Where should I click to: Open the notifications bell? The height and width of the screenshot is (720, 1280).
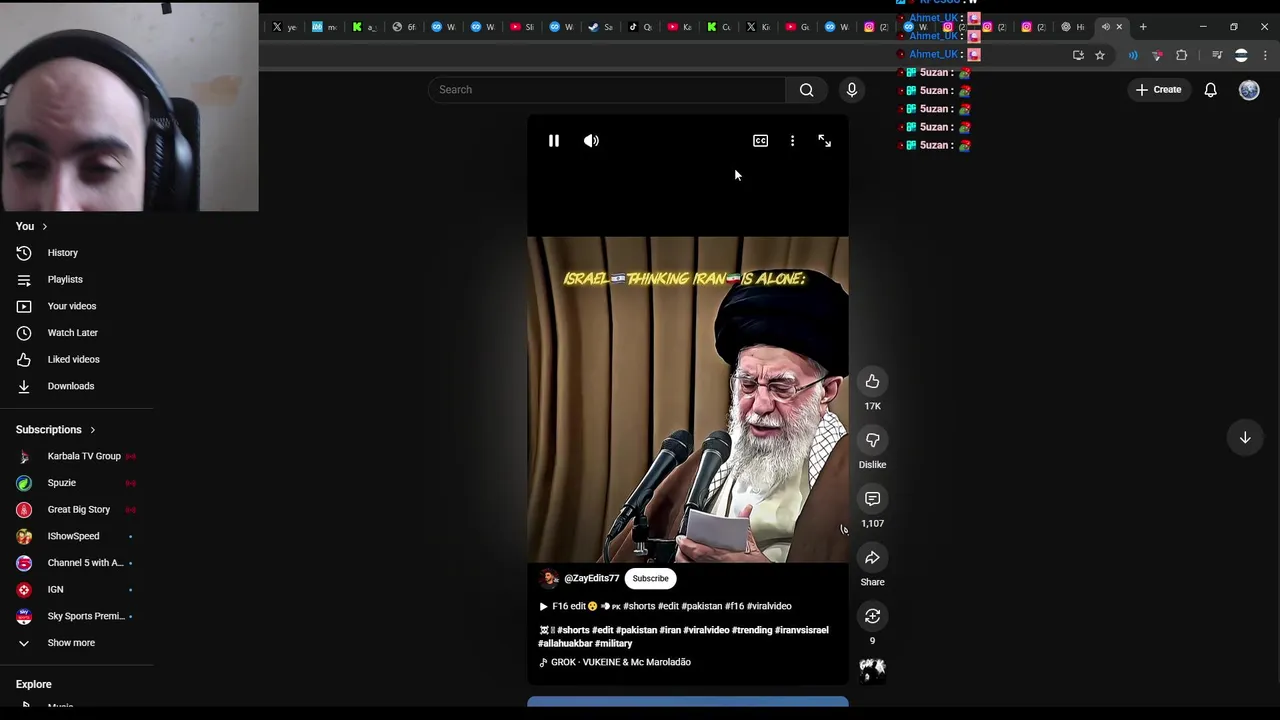(x=1210, y=90)
